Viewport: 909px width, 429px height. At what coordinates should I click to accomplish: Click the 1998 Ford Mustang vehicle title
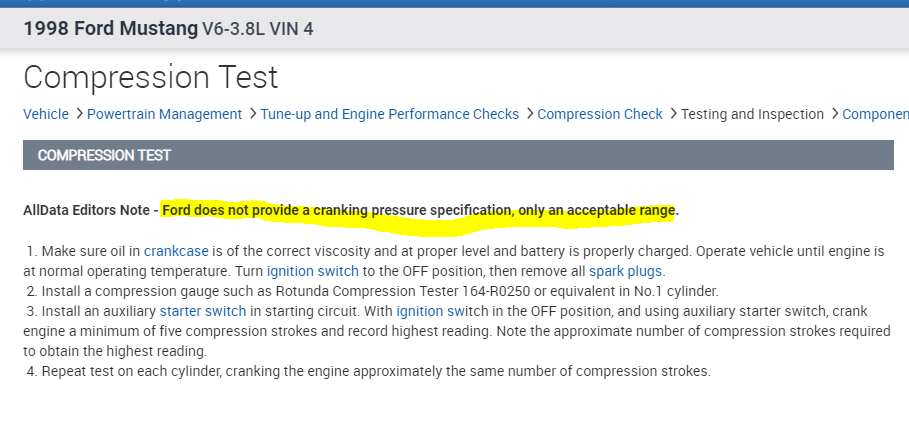pos(110,28)
